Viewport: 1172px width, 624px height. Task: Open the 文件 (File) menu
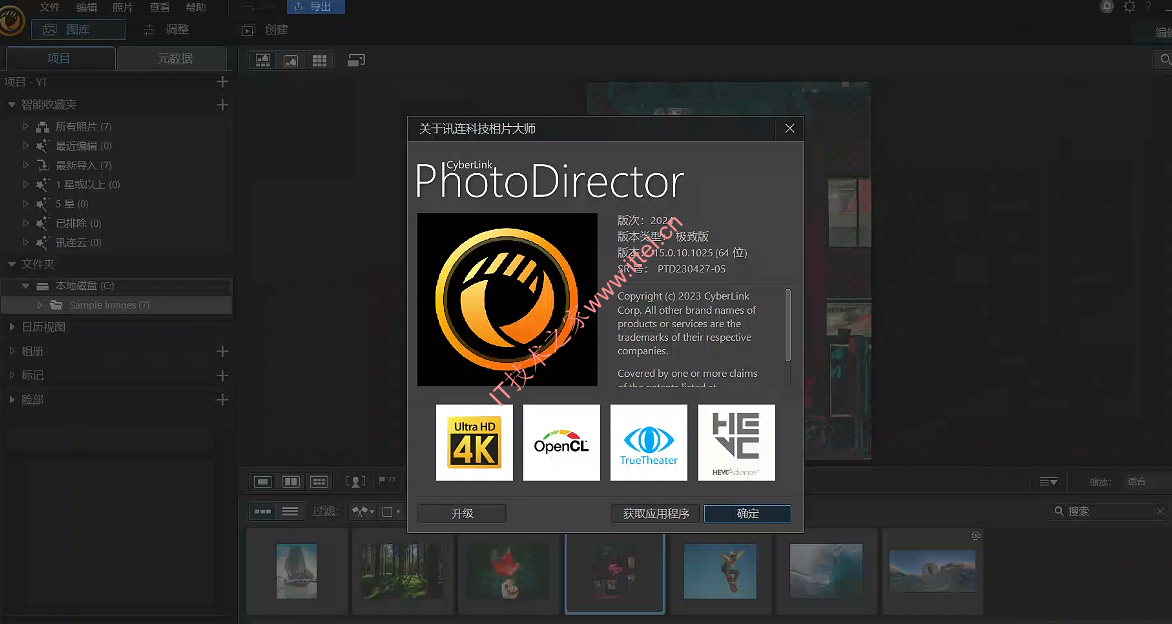(x=50, y=7)
